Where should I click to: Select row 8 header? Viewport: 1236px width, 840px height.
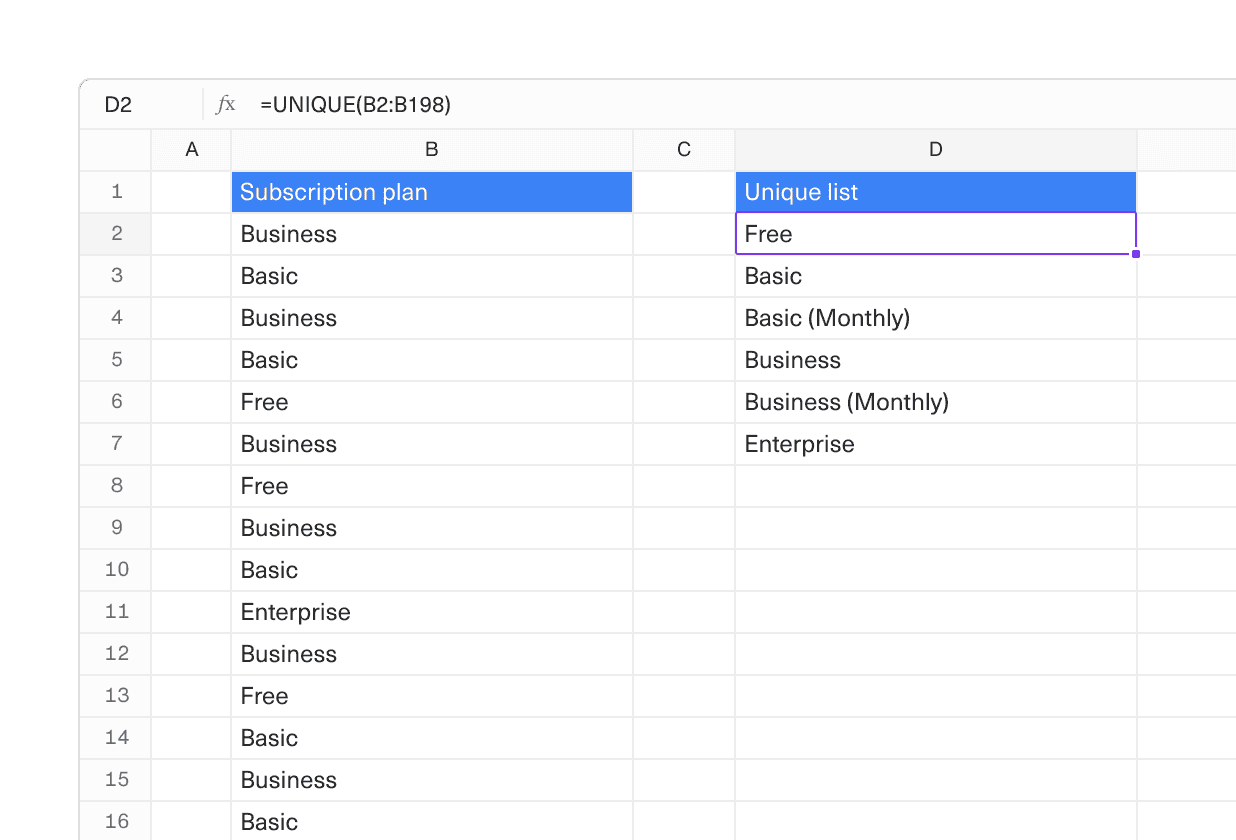coord(116,486)
